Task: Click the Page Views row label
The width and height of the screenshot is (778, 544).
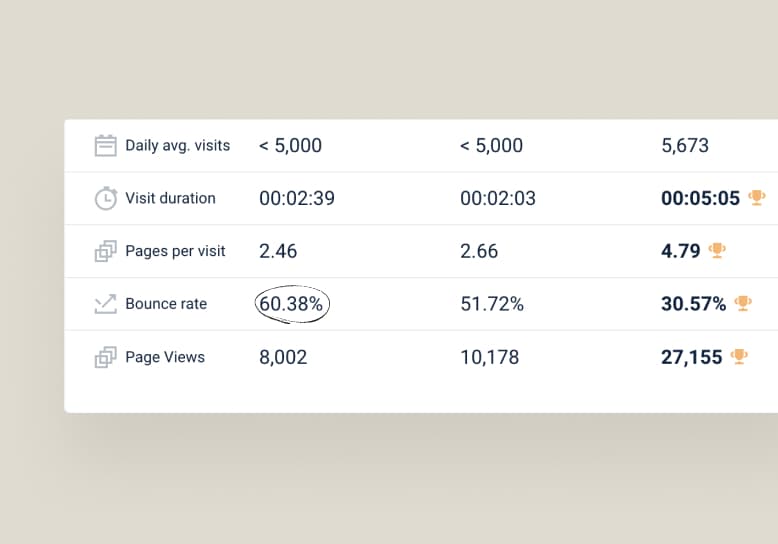Action: click(x=165, y=357)
